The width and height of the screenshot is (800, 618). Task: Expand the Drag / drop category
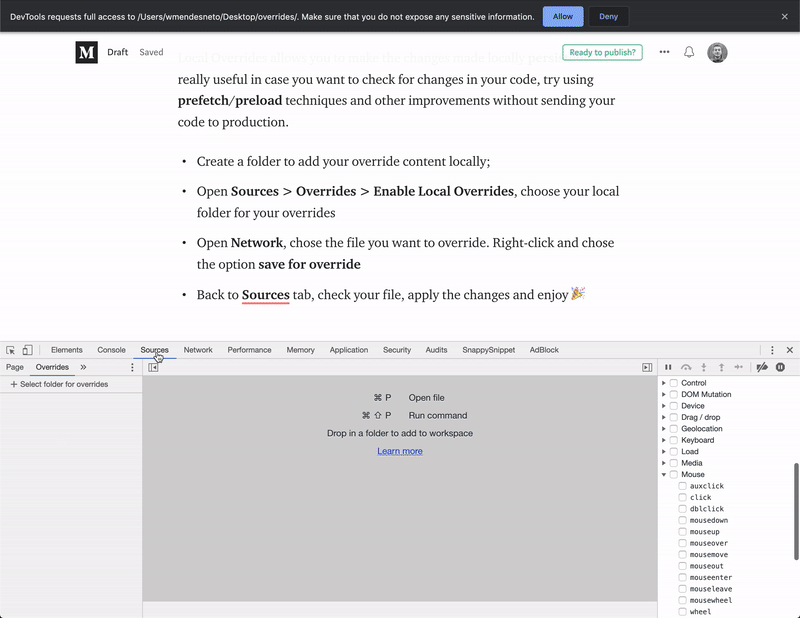pos(664,417)
